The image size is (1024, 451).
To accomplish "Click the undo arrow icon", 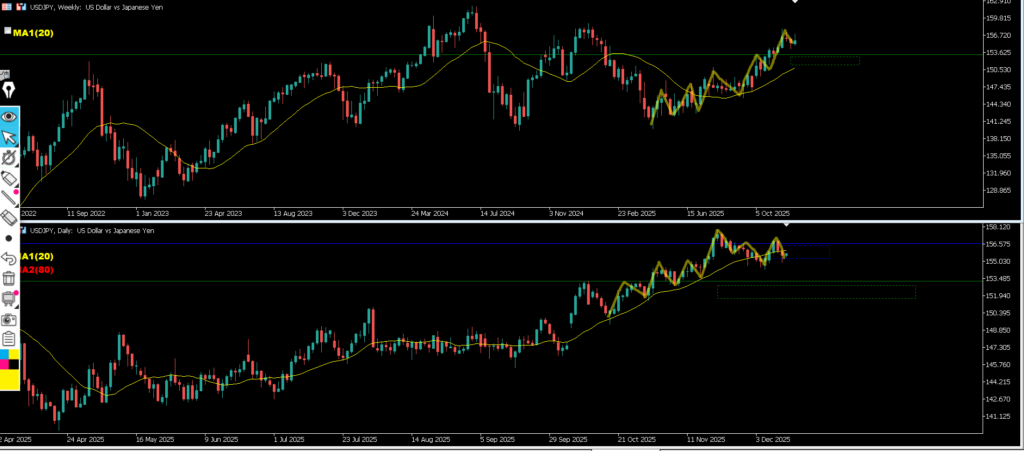I will pyautogui.click(x=9, y=258).
